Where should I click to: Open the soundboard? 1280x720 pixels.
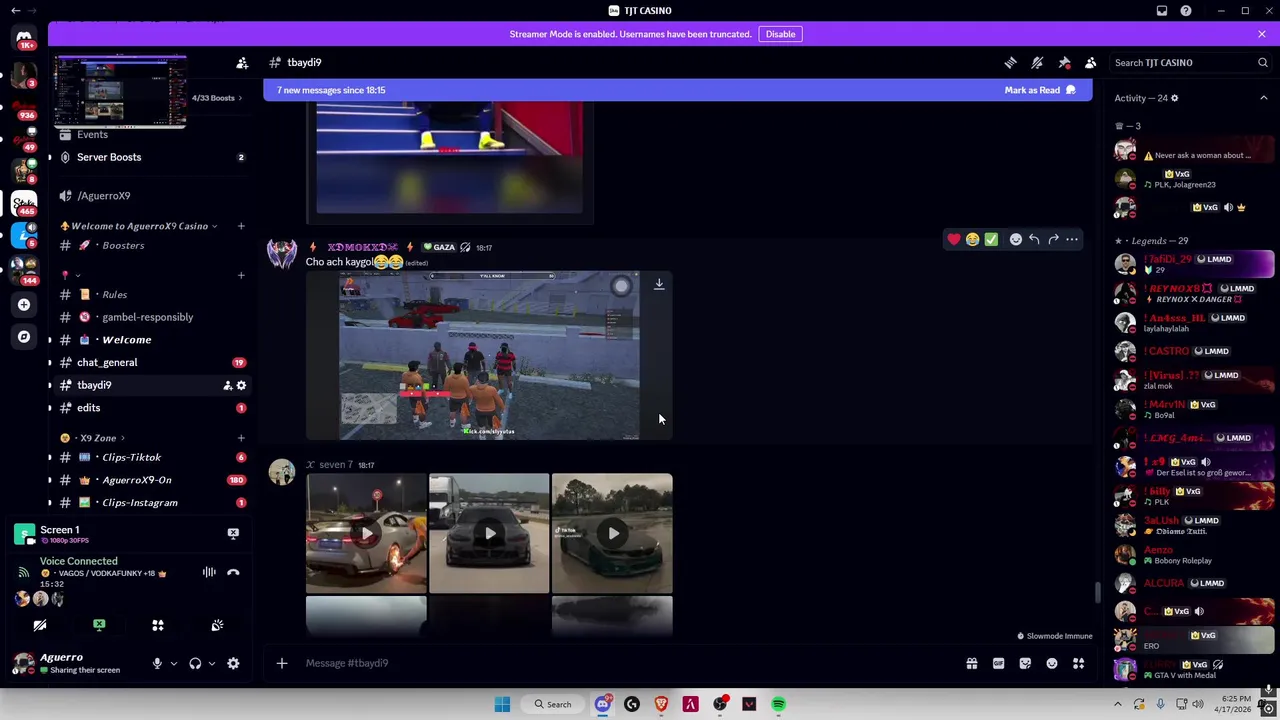(217, 625)
